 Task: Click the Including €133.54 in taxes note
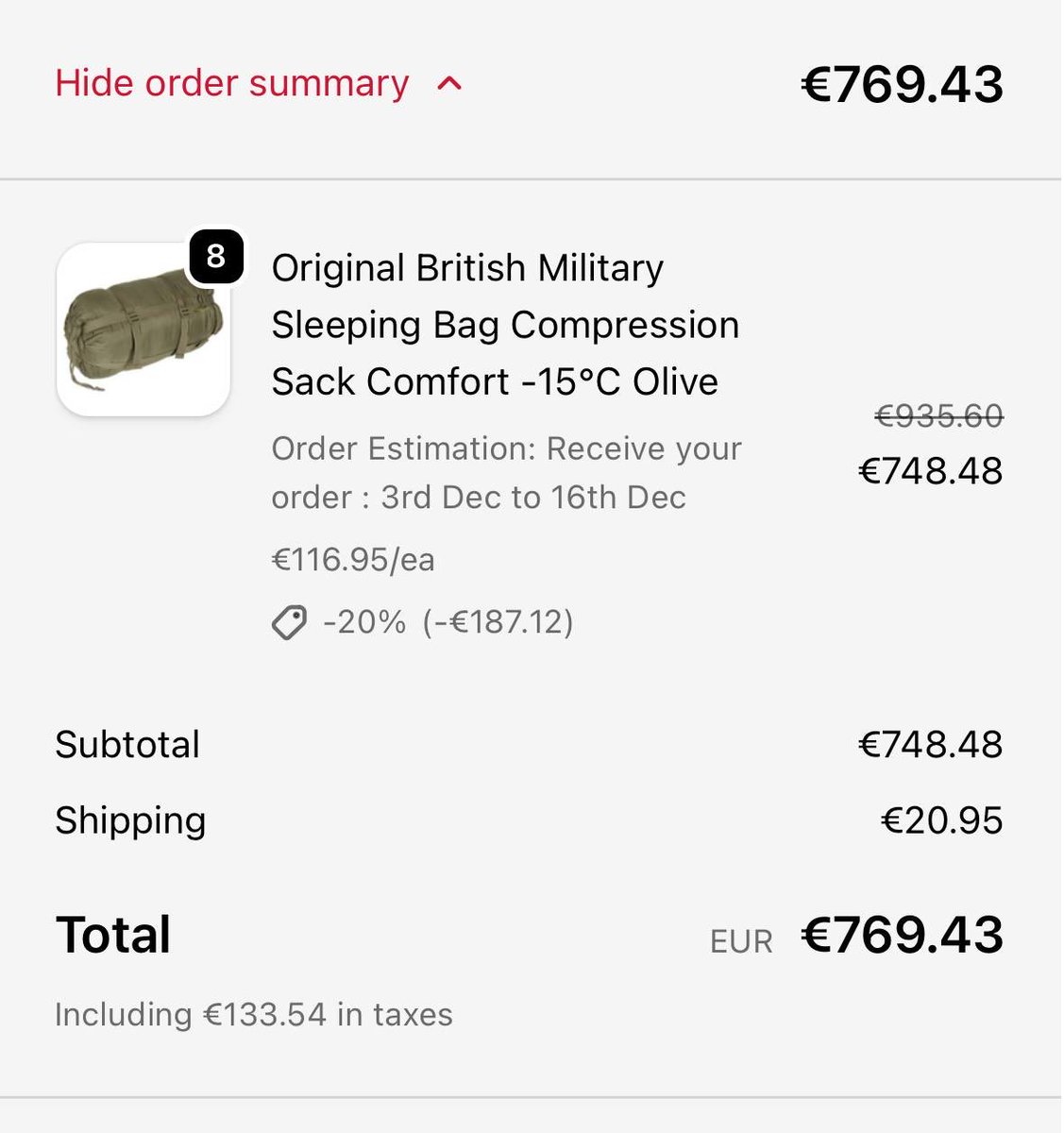coord(254,1015)
